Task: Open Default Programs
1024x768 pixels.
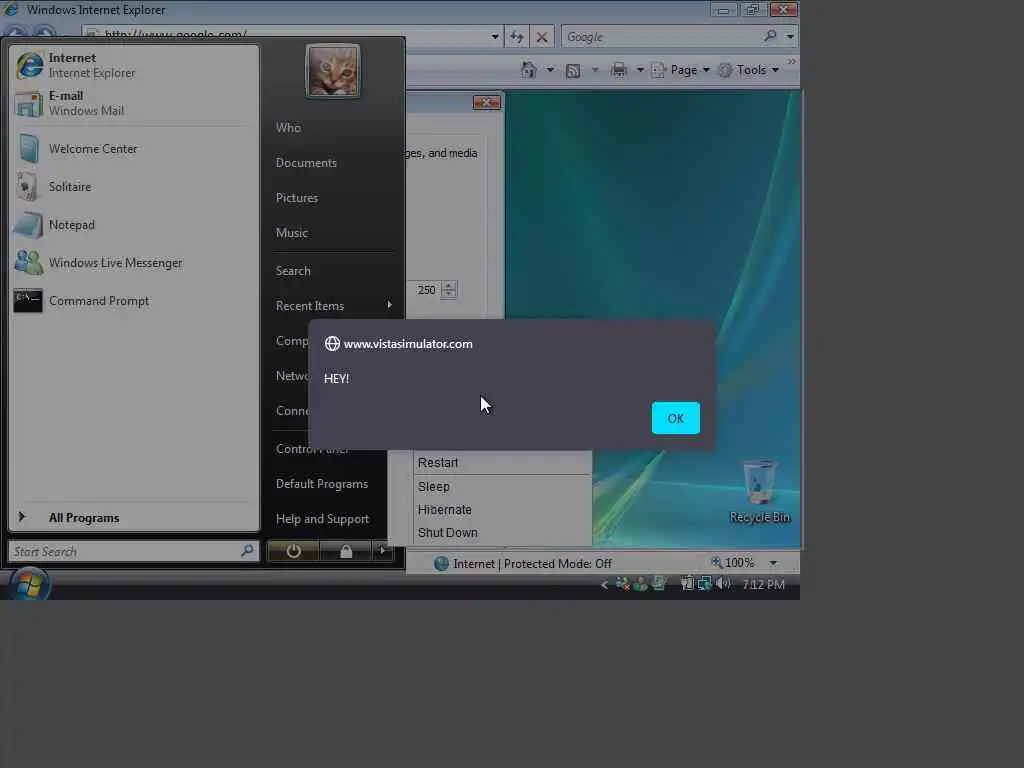Action: pos(322,484)
